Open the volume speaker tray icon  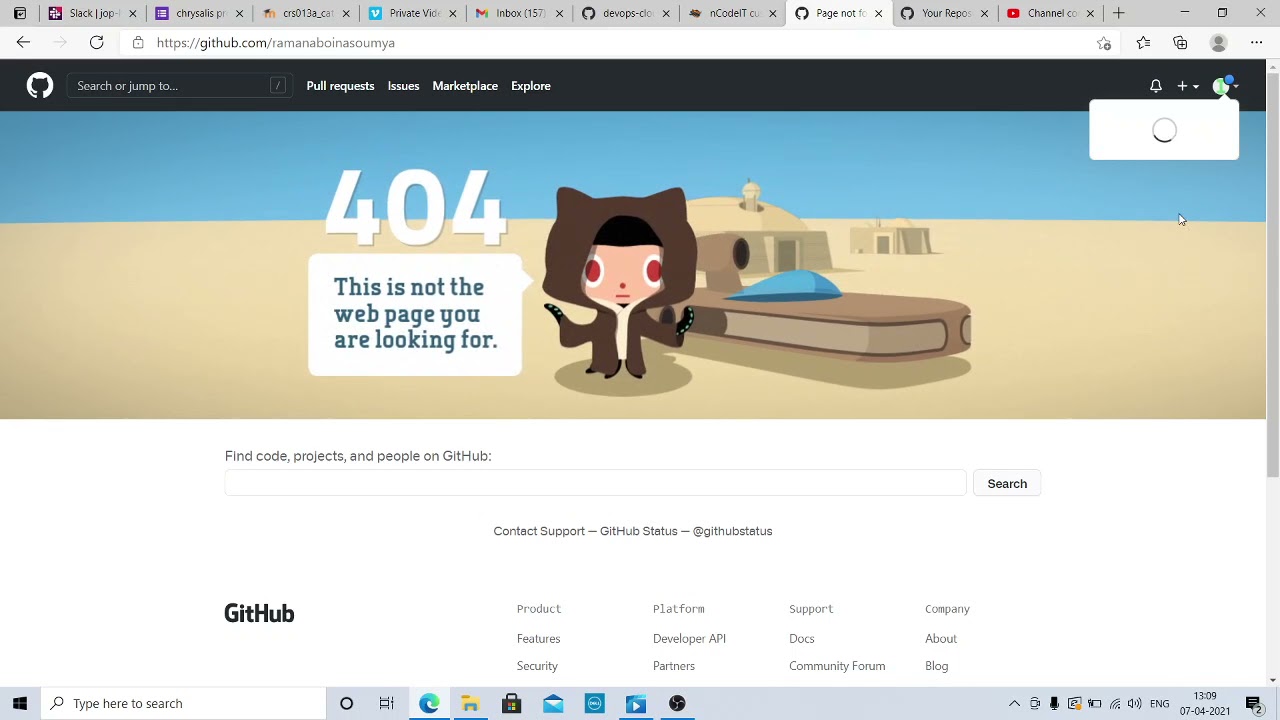click(1135, 704)
